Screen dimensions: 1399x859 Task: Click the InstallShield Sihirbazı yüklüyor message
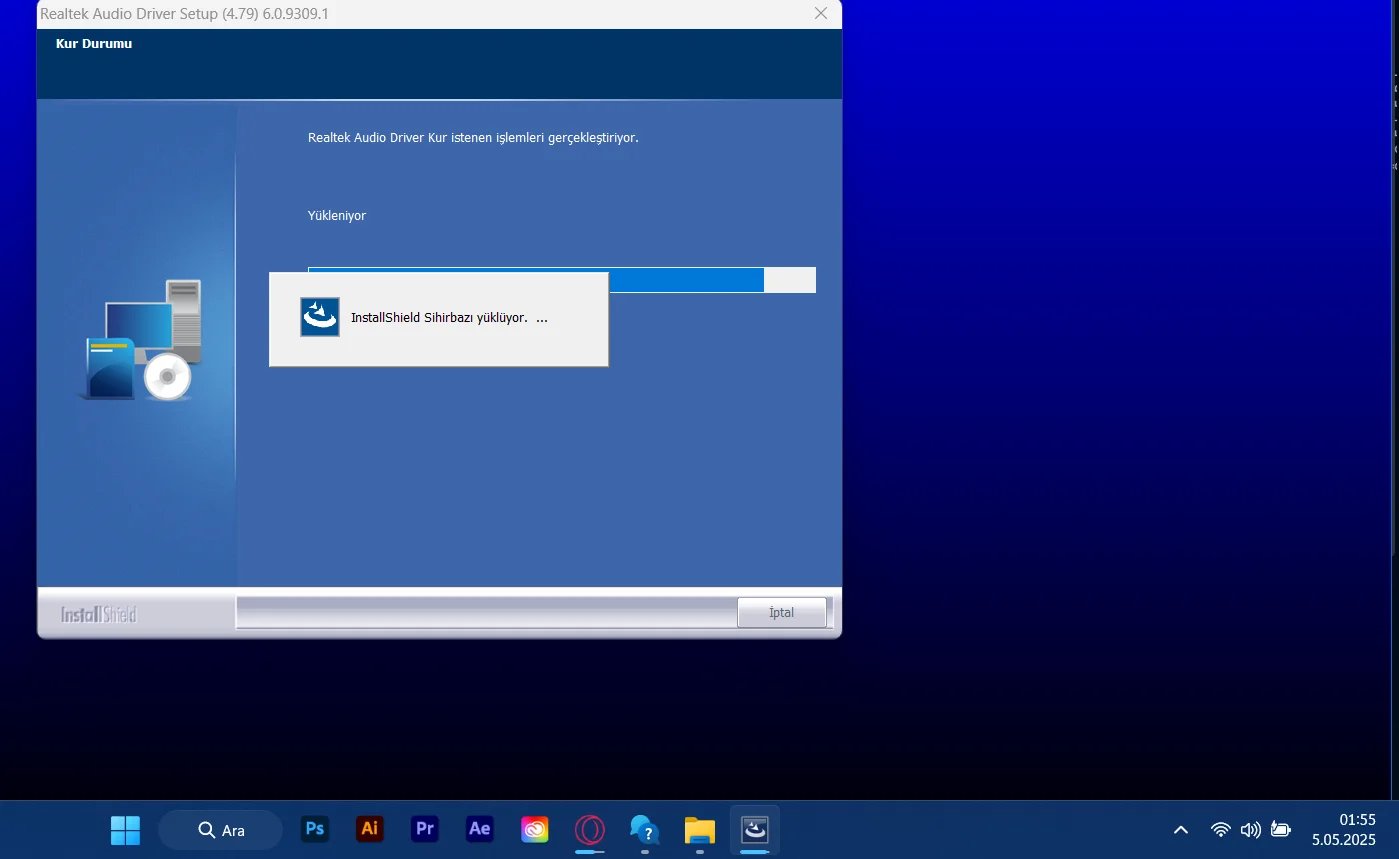point(449,318)
